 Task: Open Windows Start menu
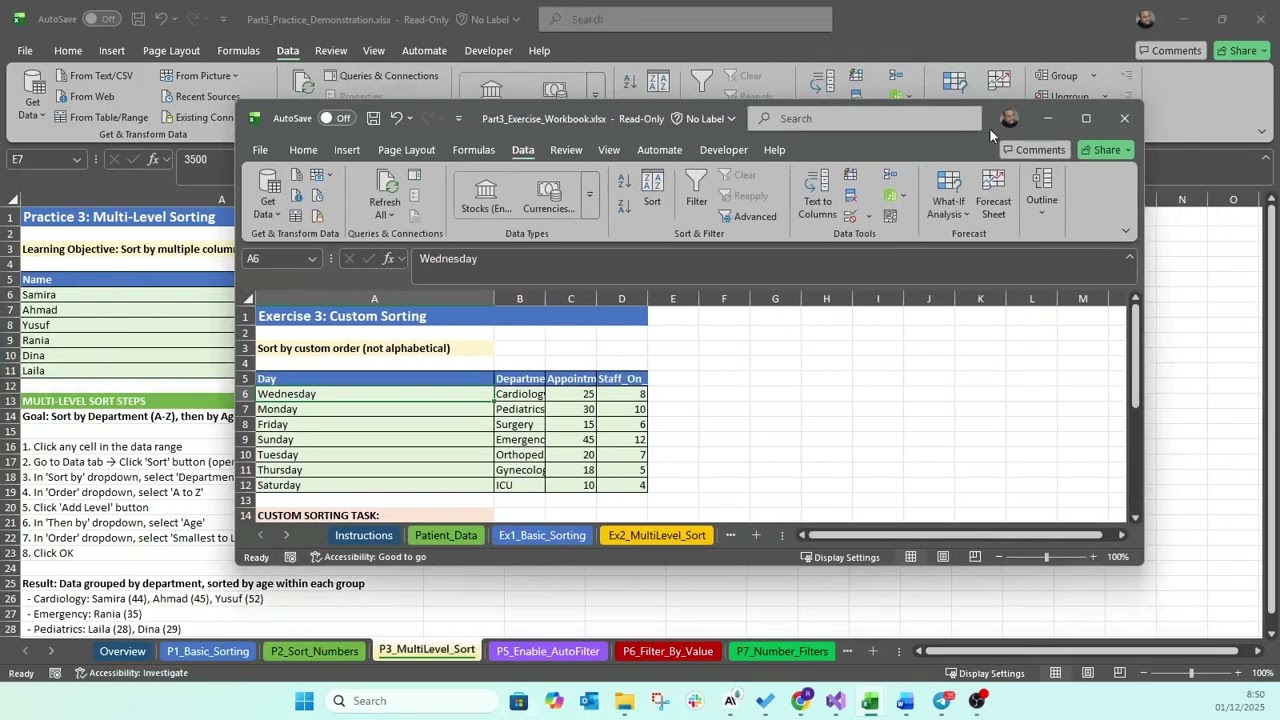click(x=304, y=701)
